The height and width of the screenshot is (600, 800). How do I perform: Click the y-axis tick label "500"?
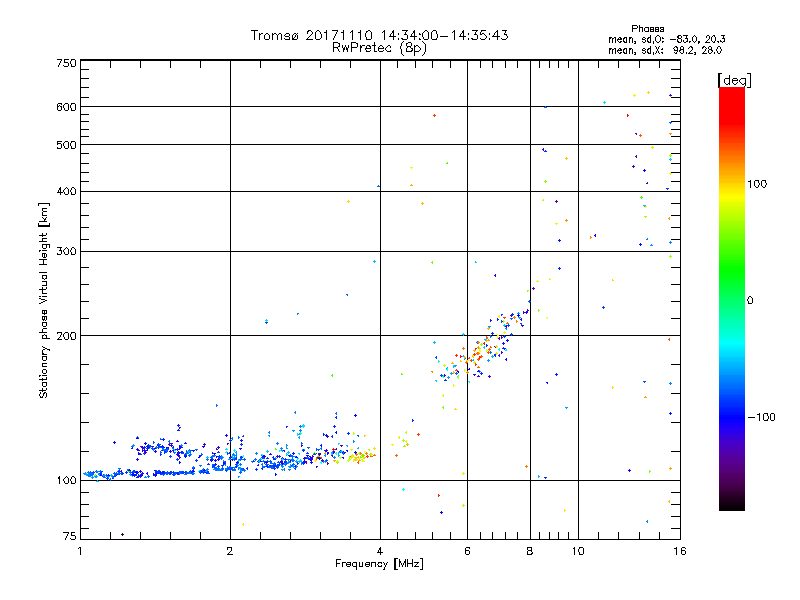point(66,145)
